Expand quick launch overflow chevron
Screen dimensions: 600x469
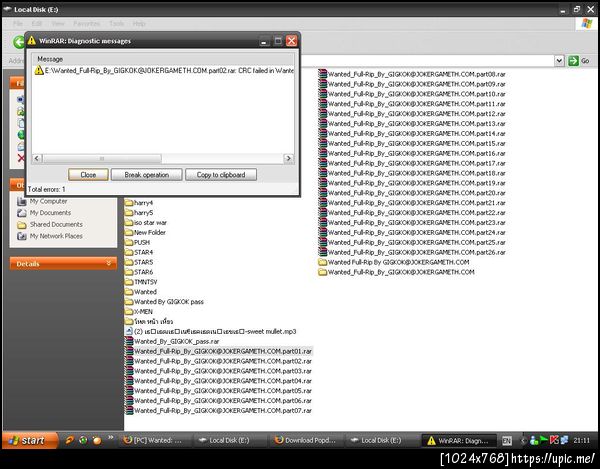(x=111, y=438)
